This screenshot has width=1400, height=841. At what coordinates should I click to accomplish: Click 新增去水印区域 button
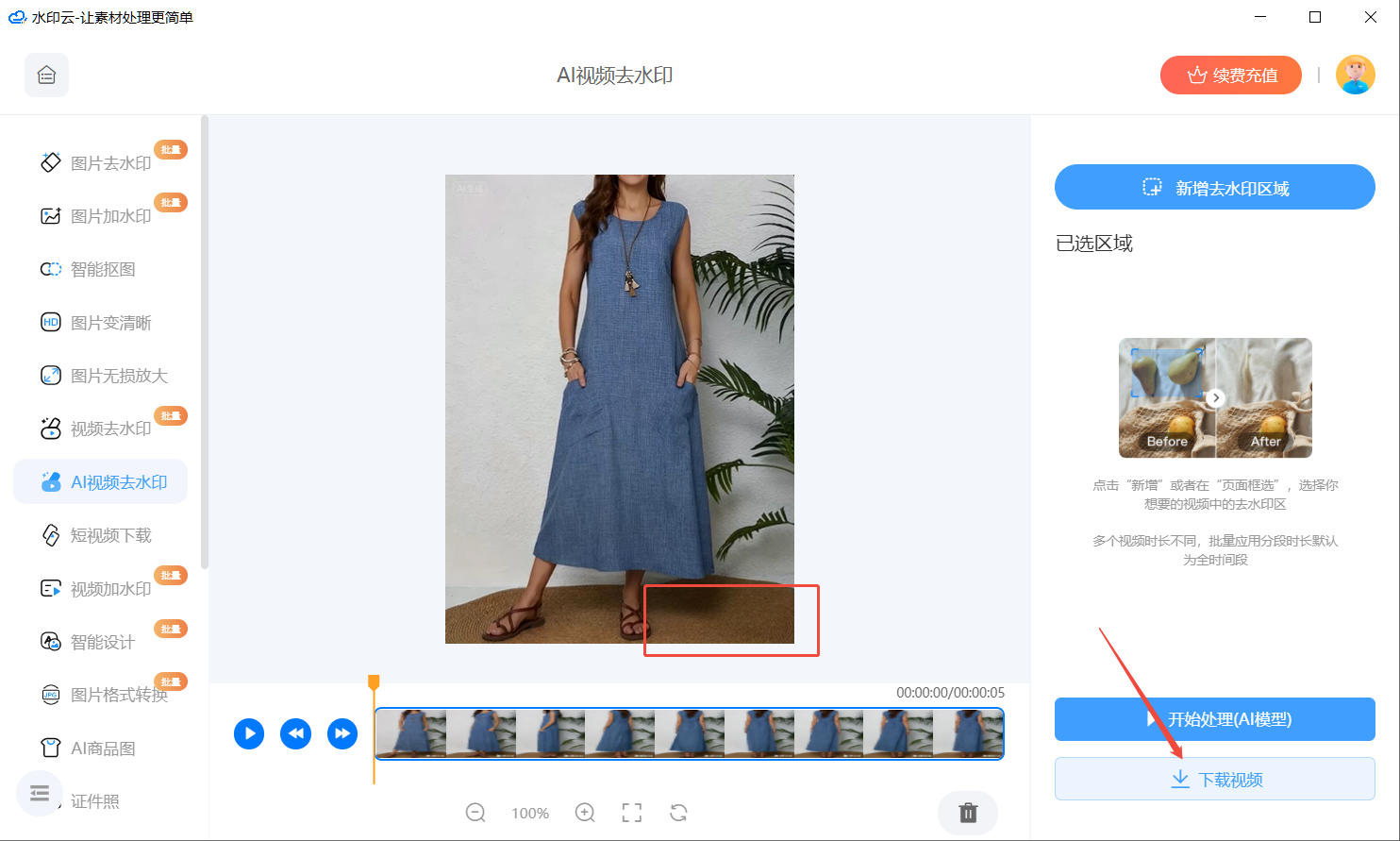click(1215, 187)
